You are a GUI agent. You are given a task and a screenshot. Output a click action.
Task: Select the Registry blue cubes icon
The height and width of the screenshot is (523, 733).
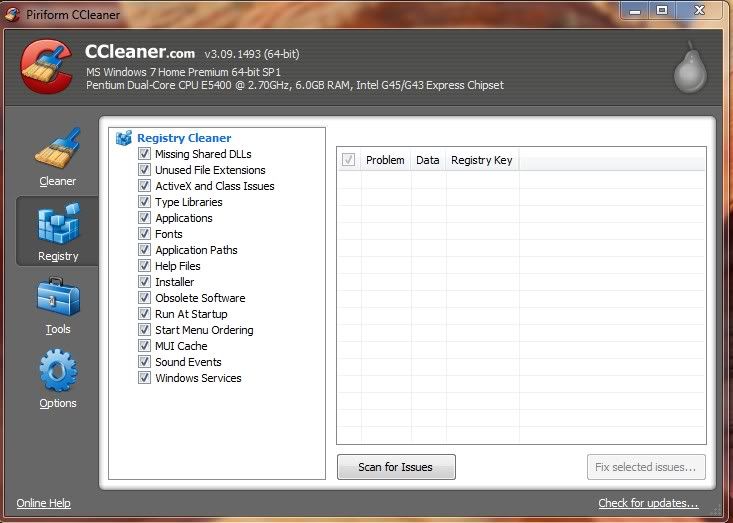58,223
